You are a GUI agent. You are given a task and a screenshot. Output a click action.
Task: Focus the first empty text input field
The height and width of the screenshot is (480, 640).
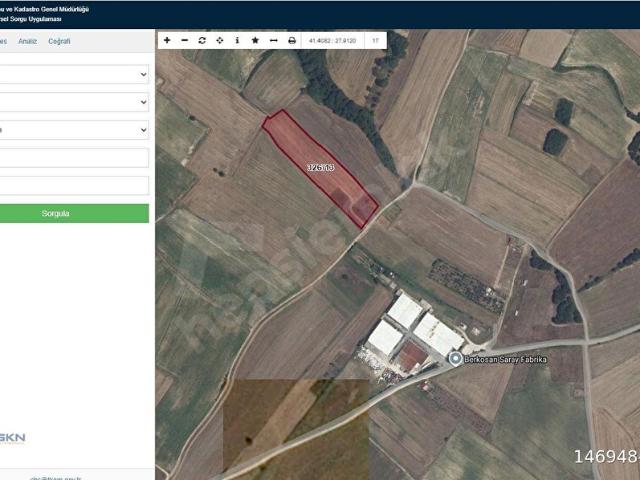click(x=73, y=158)
